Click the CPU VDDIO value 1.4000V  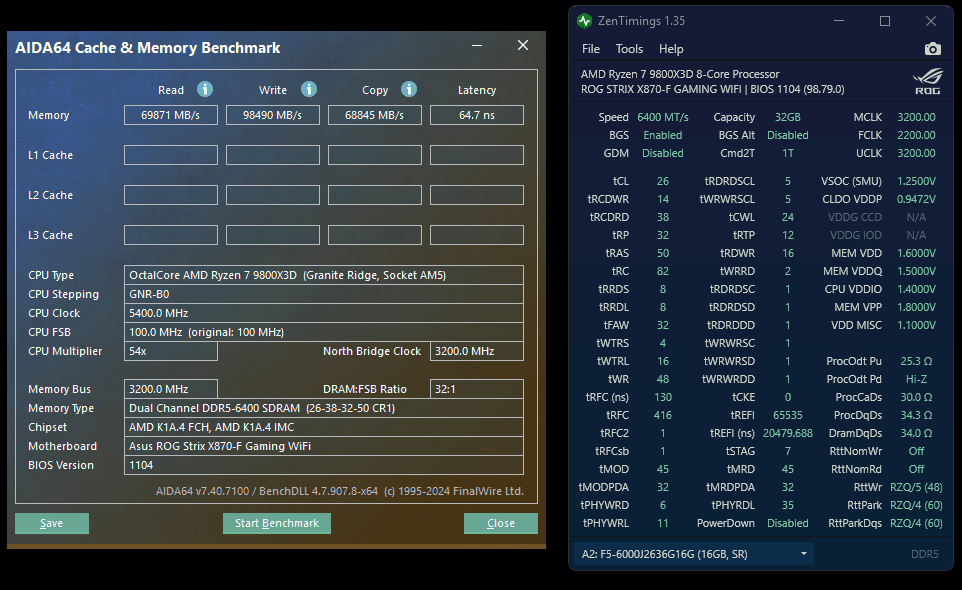pos(916,289)
